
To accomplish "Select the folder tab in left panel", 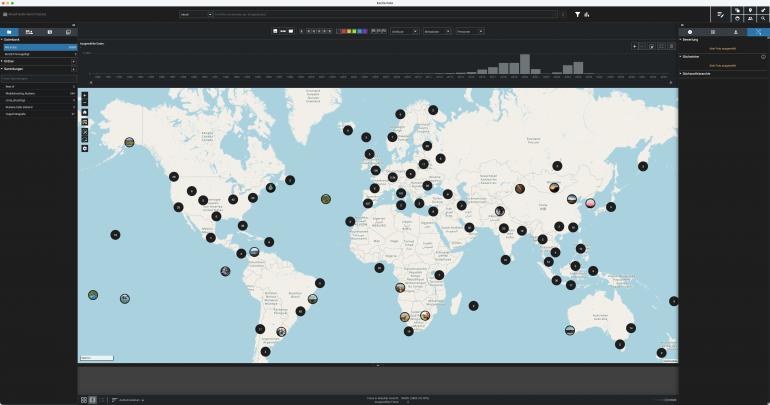I will click(x=9, y=32).
